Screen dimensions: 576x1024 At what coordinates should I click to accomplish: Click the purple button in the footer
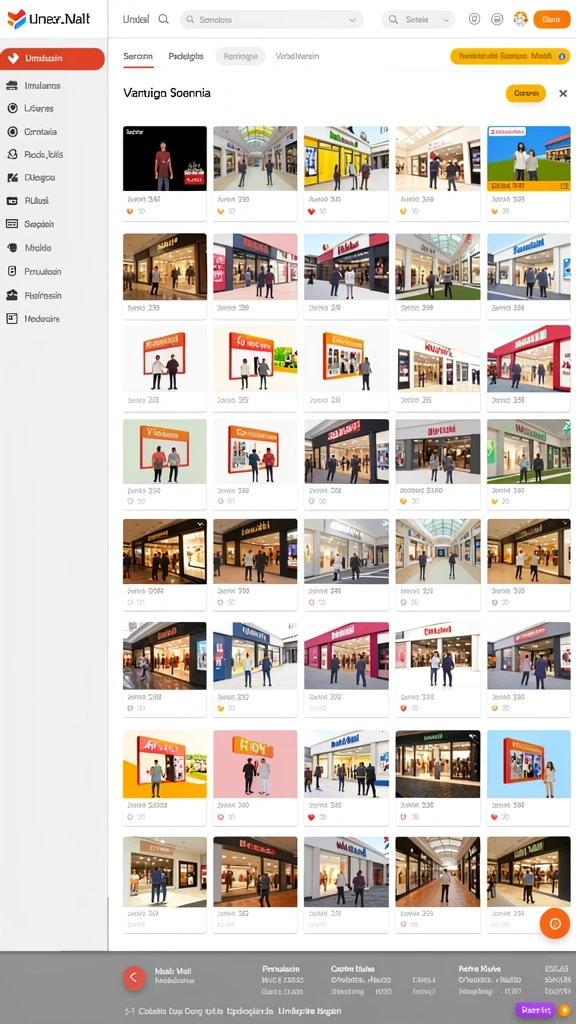535,1010
